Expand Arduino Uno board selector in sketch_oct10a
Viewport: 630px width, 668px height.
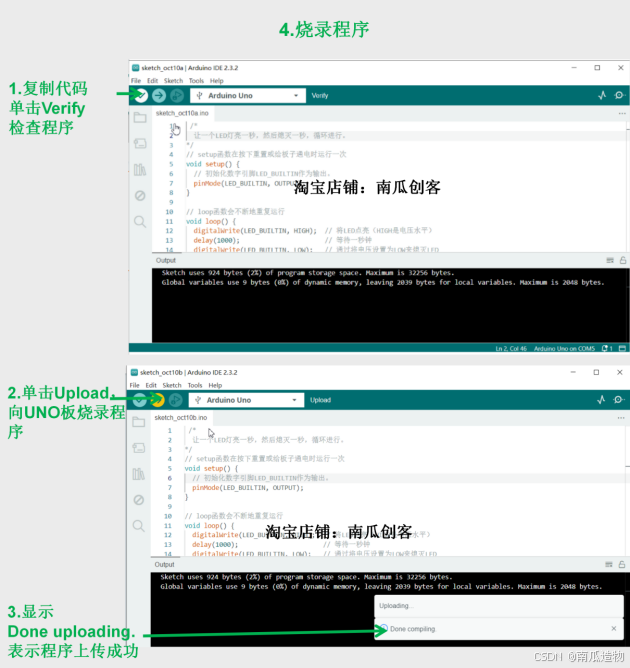click(248, 95)
